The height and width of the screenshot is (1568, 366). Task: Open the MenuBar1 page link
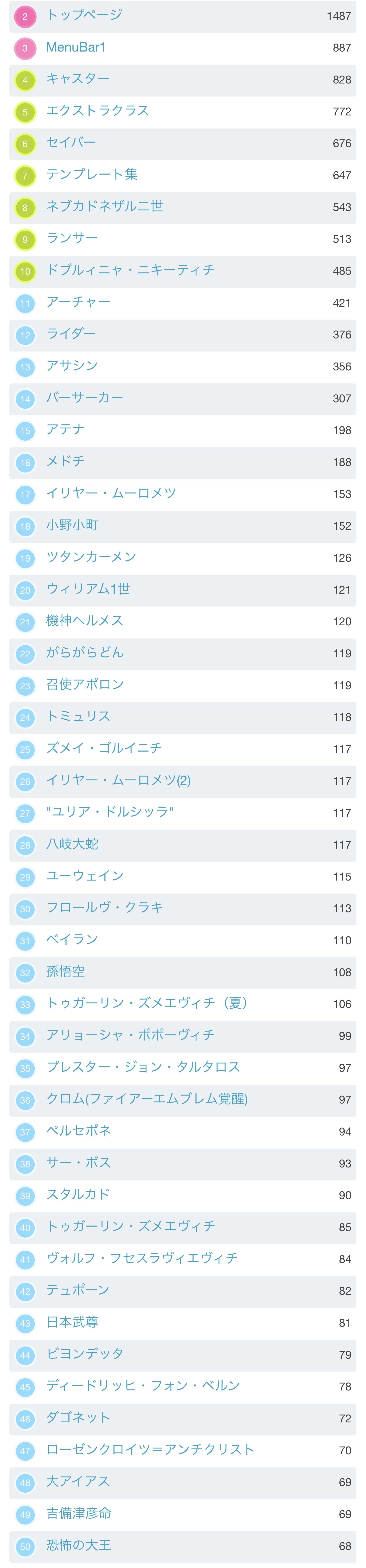tap(75, 47)
